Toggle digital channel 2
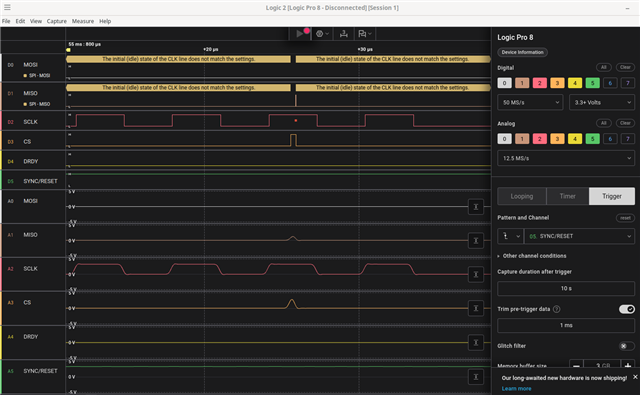 [539, 83]
